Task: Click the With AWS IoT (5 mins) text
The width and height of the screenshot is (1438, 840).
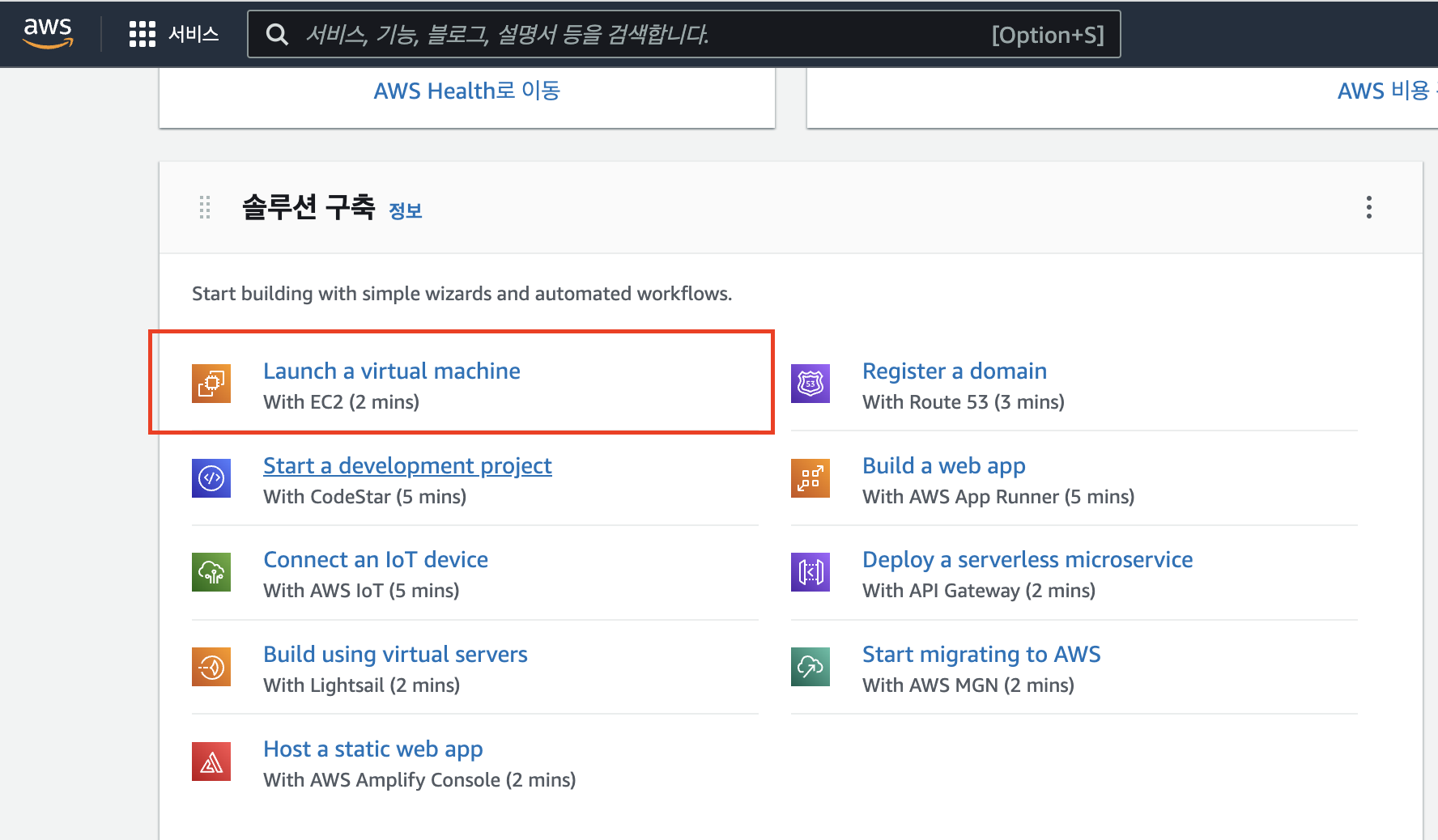Action: click(x=361, y=591)
